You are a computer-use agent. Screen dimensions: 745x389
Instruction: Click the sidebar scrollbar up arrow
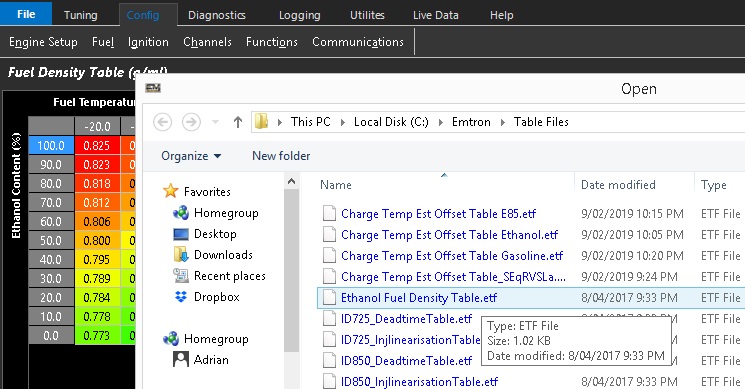(292, 181)
